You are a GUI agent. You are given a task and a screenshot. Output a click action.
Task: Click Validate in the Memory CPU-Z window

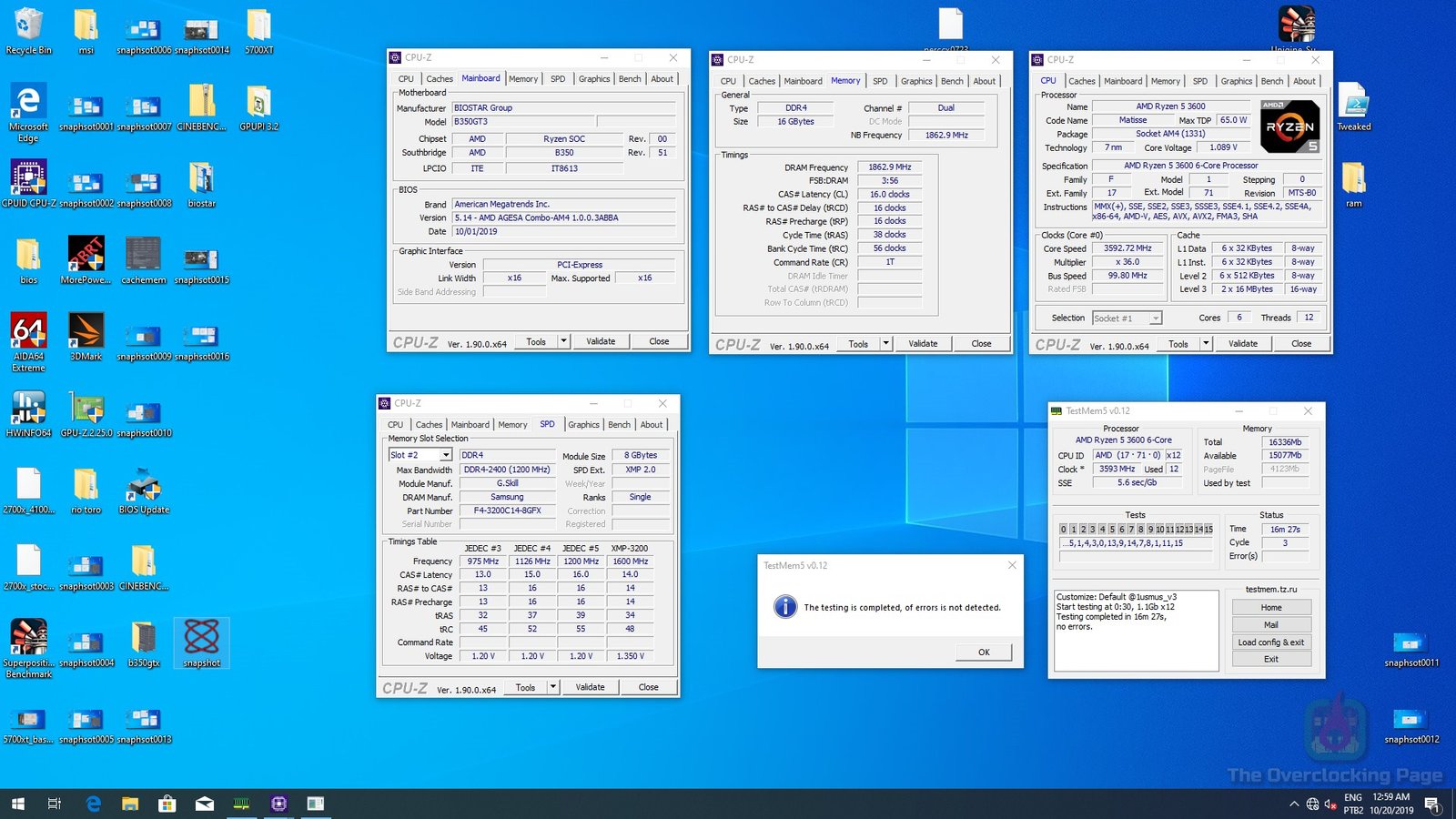922,344
